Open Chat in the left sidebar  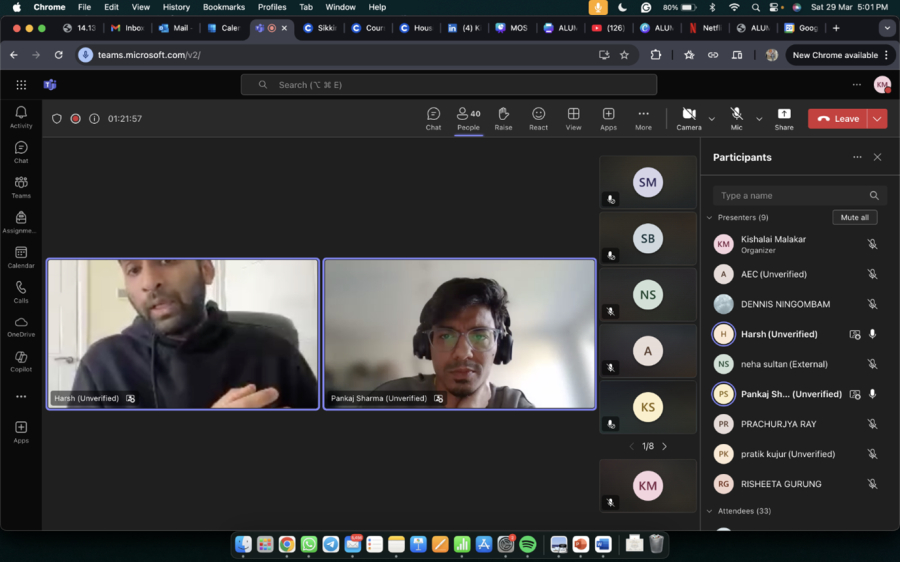click(21, 152)
